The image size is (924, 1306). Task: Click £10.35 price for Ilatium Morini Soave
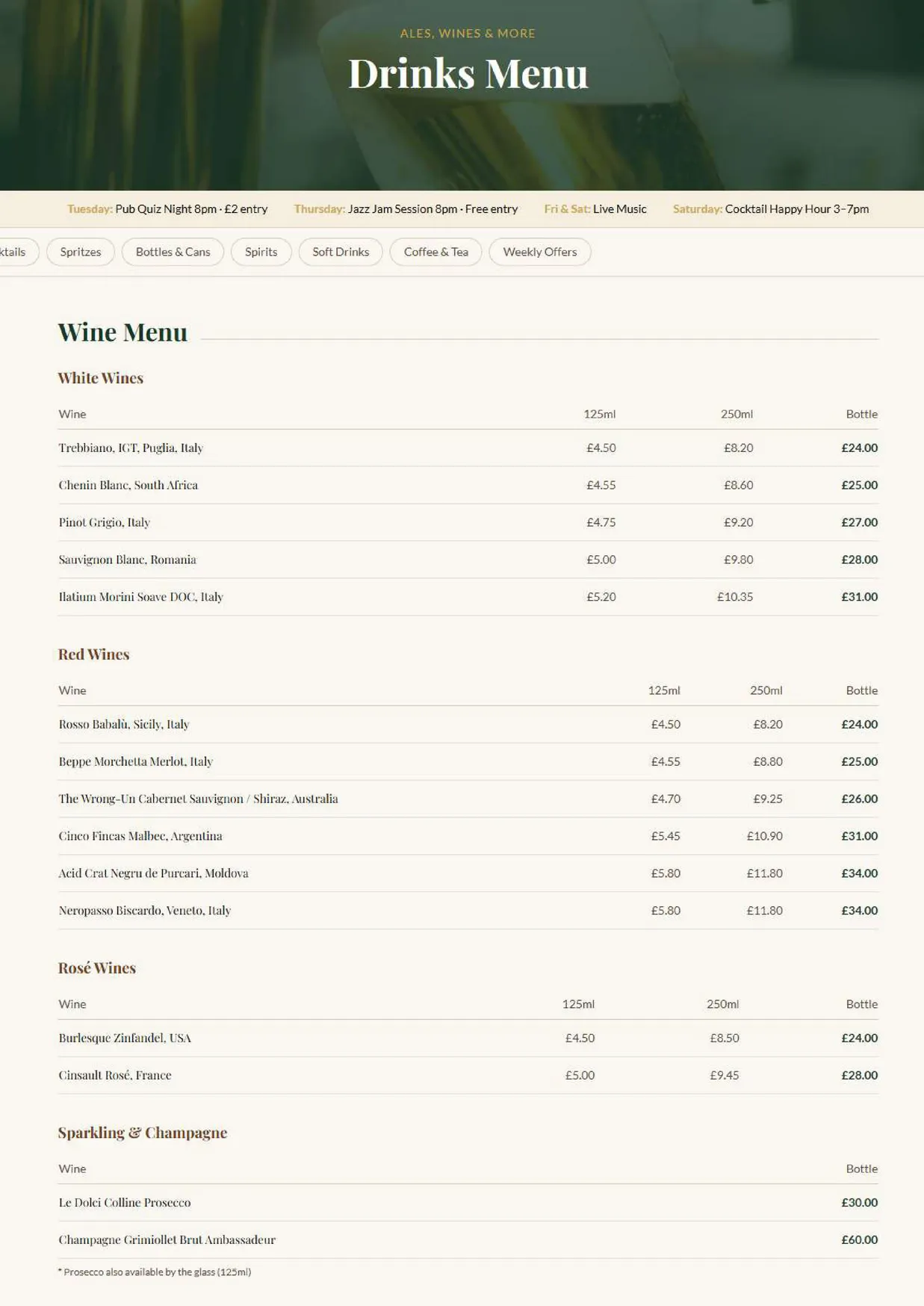735,597
